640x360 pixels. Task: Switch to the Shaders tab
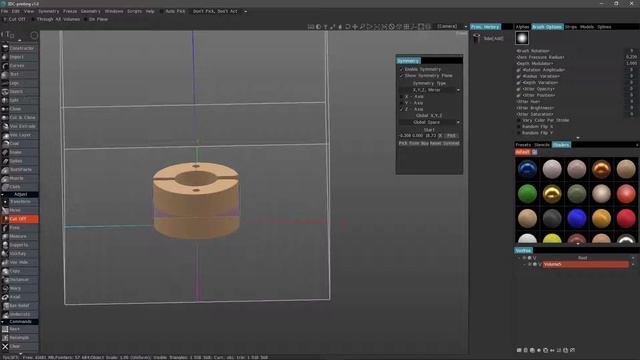[x=561, y=145]
